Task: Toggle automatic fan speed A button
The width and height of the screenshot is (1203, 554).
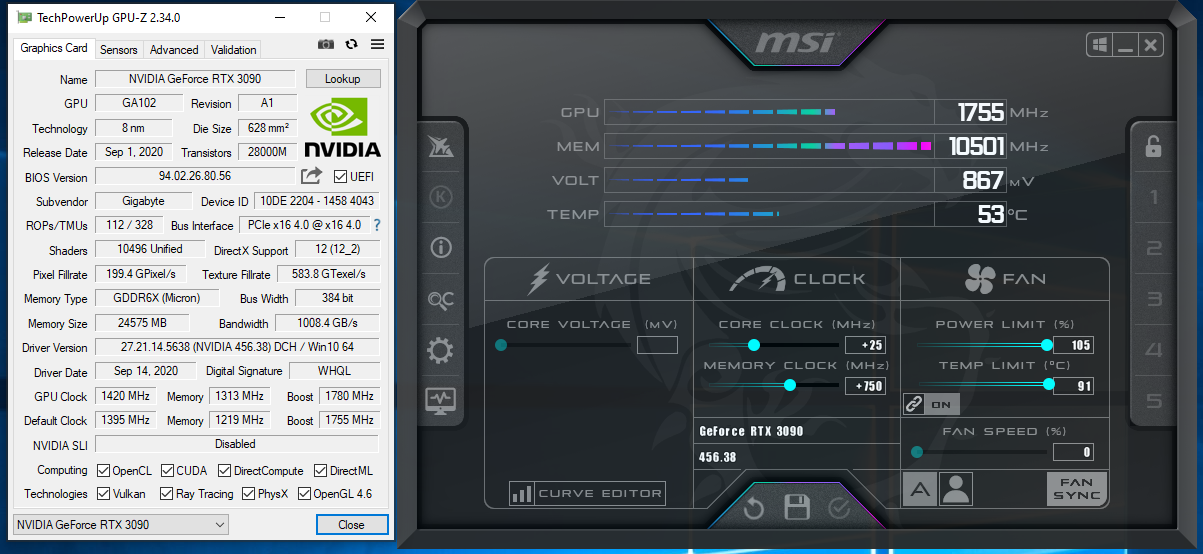Action: point(920,489)
